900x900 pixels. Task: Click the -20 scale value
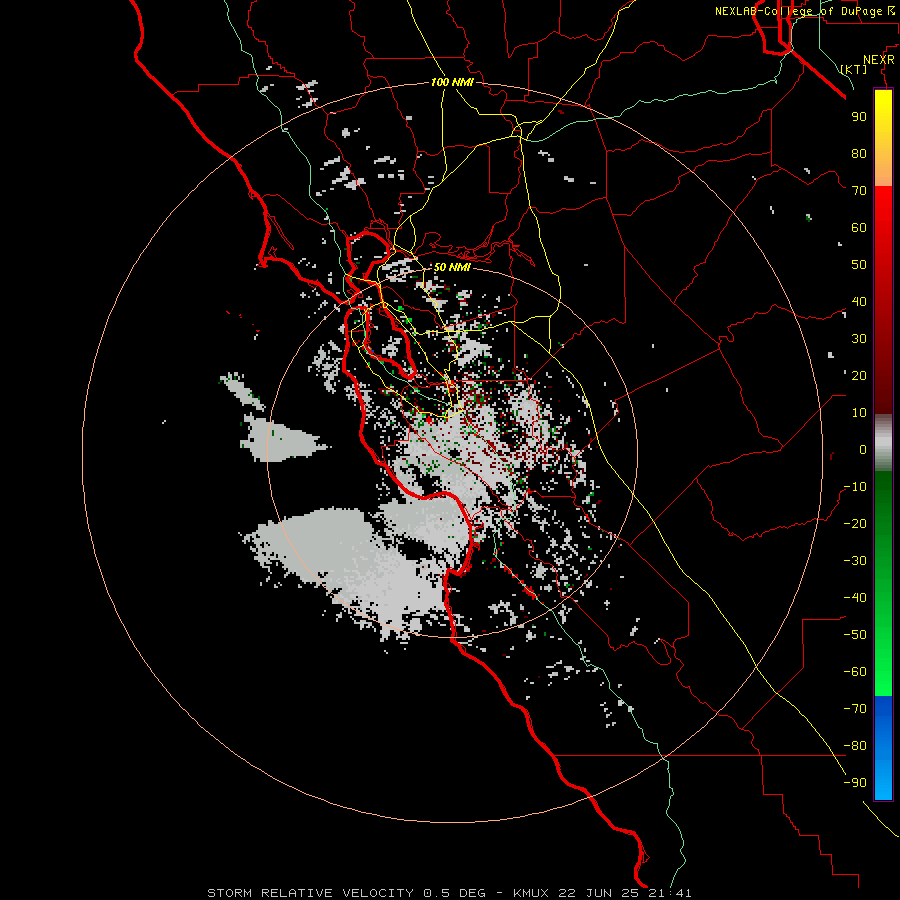855,523
